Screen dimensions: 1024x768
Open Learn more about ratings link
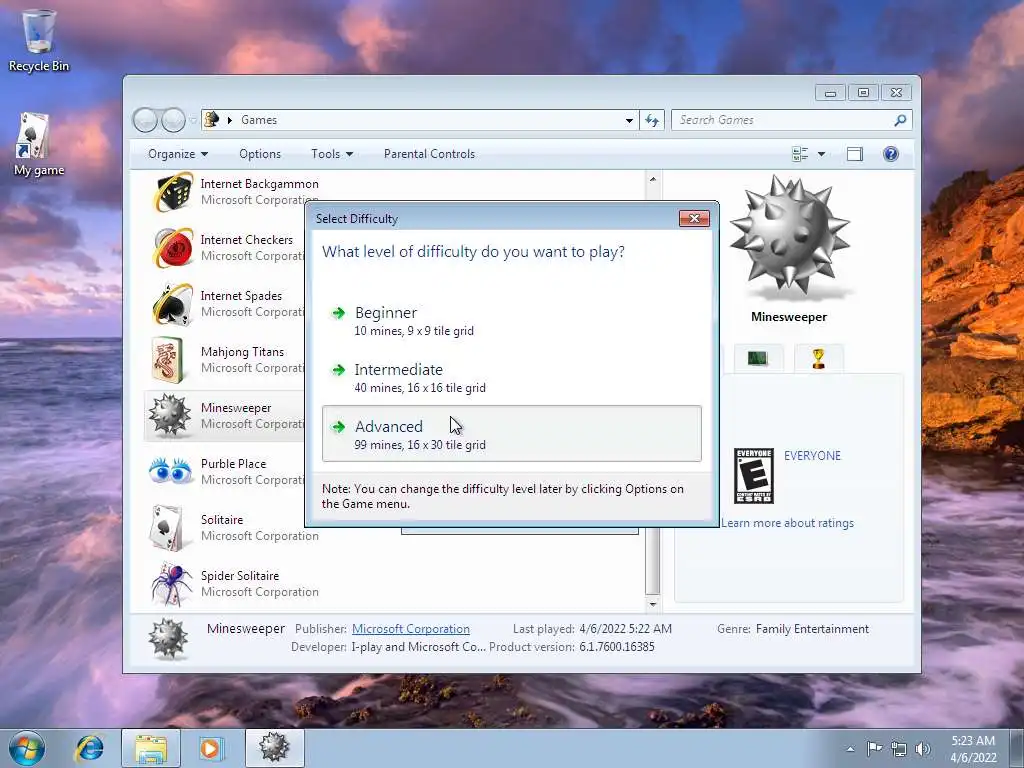click(x=788, y=523)
